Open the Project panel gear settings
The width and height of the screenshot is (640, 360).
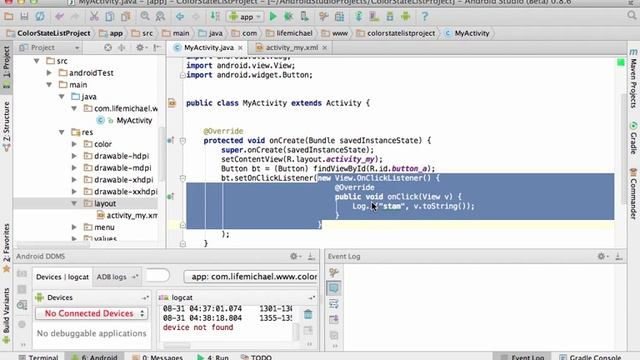click(141, 48)
